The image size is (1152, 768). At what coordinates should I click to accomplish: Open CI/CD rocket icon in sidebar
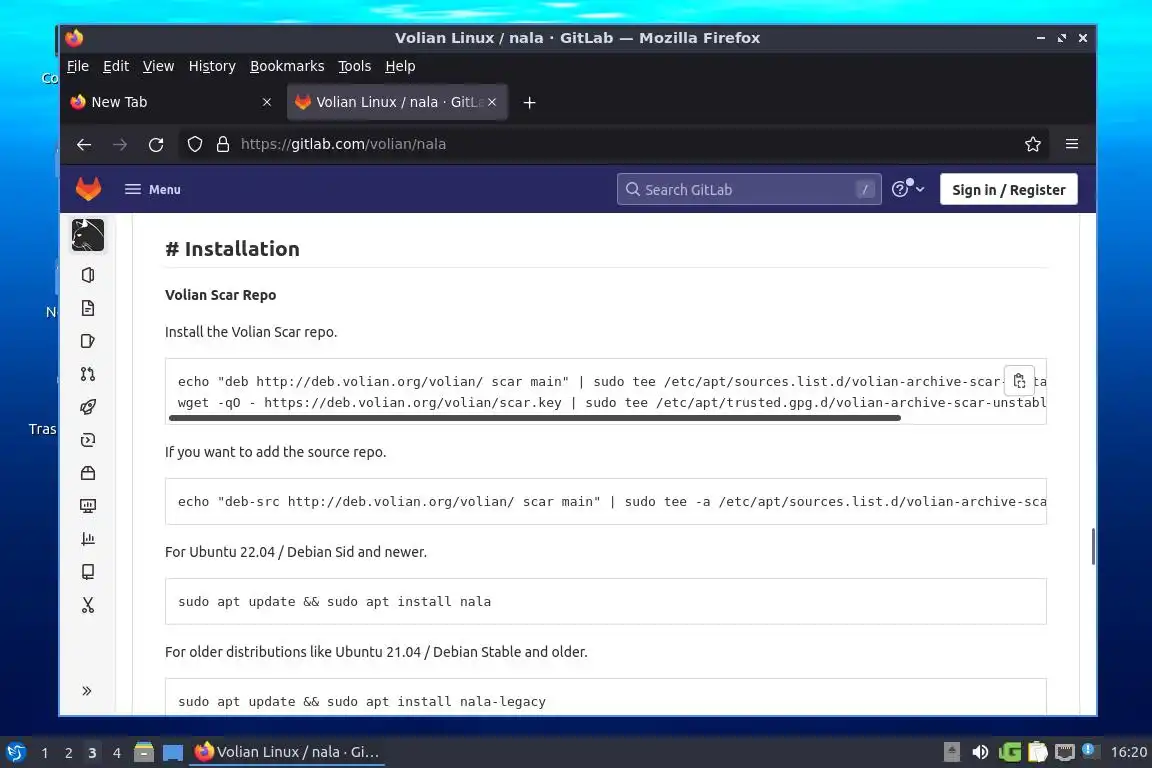pos(87,407)
